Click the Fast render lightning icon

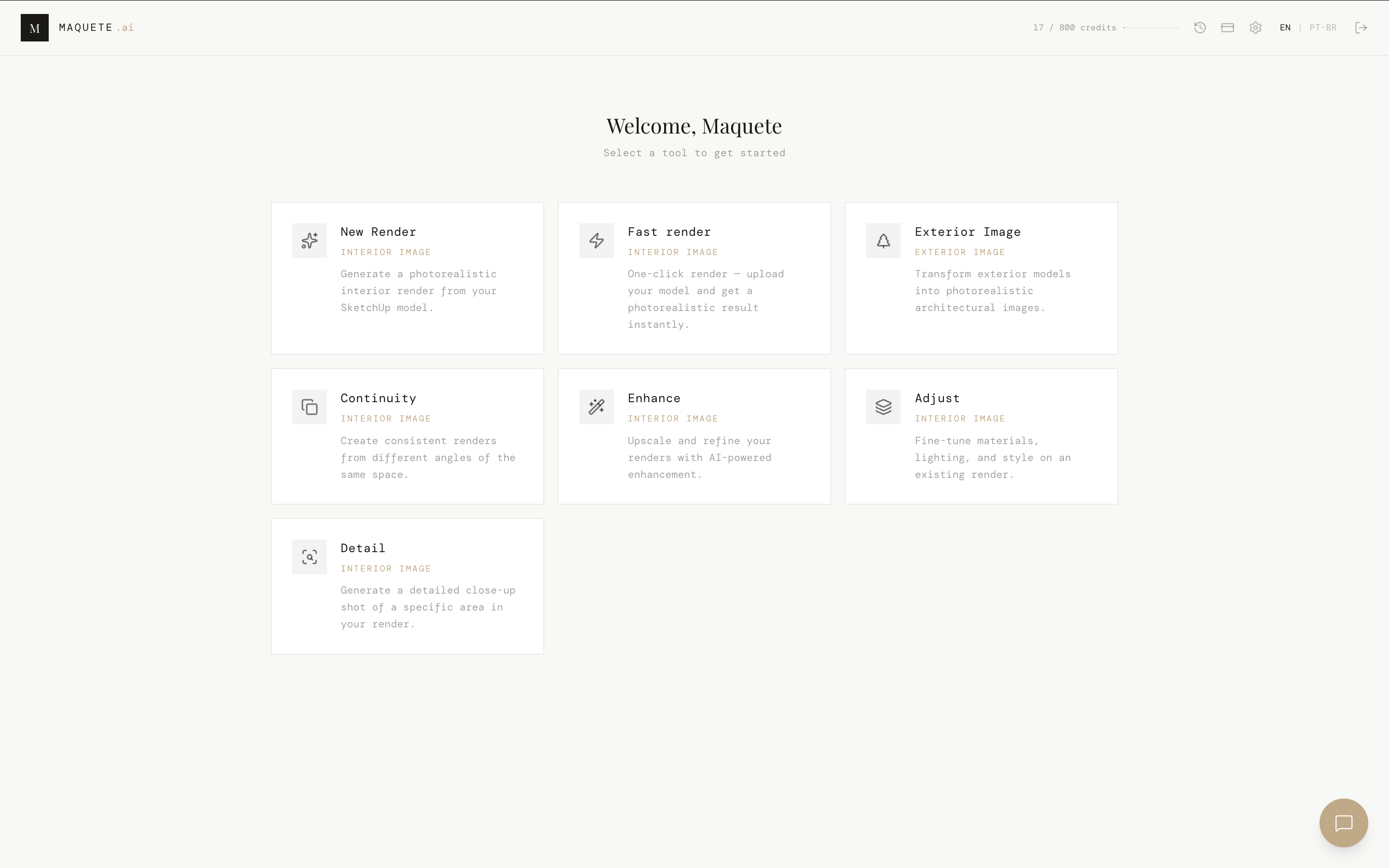pyautogui.click(x=596, y=241)
